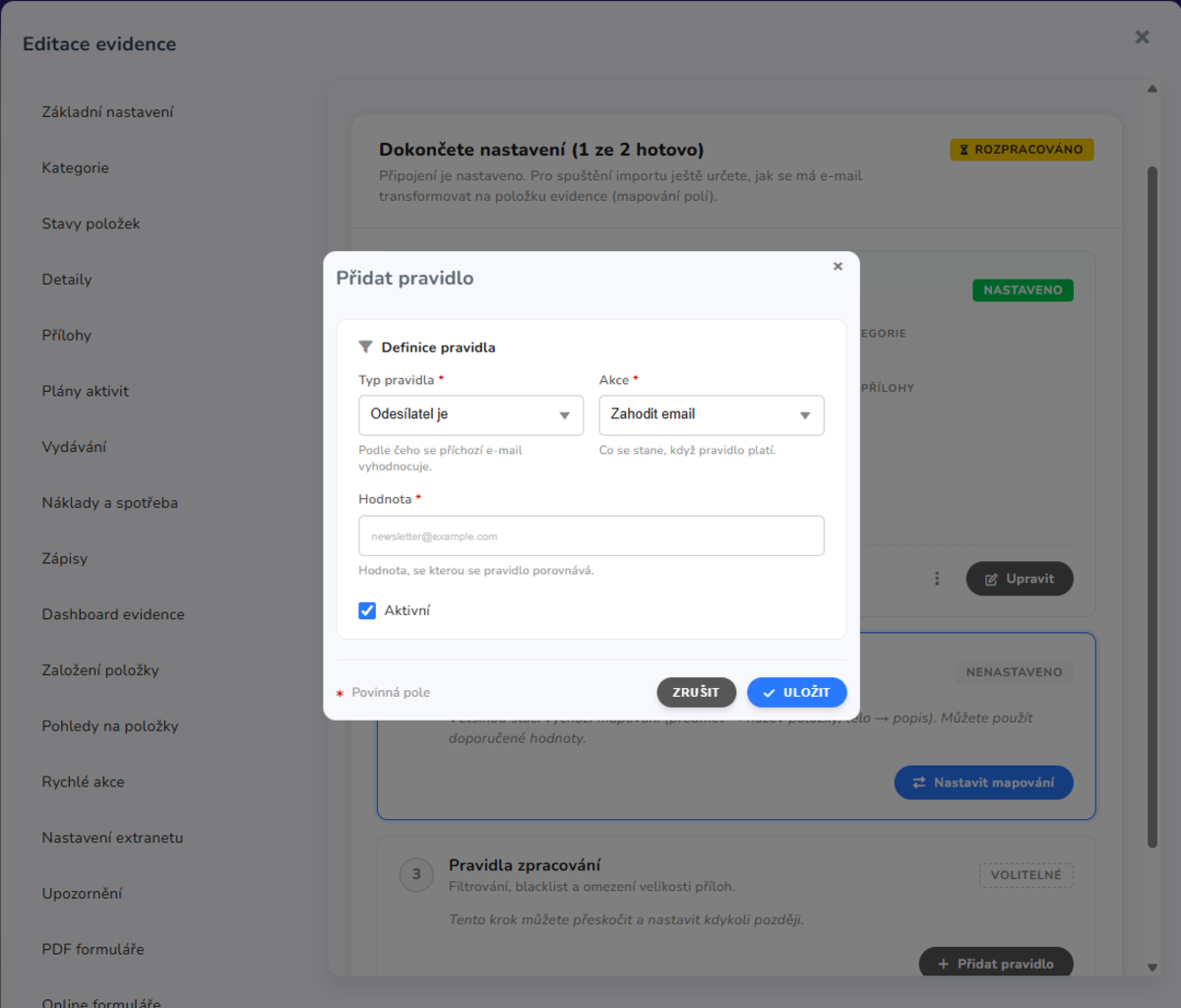Image resolution: width=1181 pixels, height=1008 pixels.
Task: Open Základní nastavení section
Action: tap(107, 112)
